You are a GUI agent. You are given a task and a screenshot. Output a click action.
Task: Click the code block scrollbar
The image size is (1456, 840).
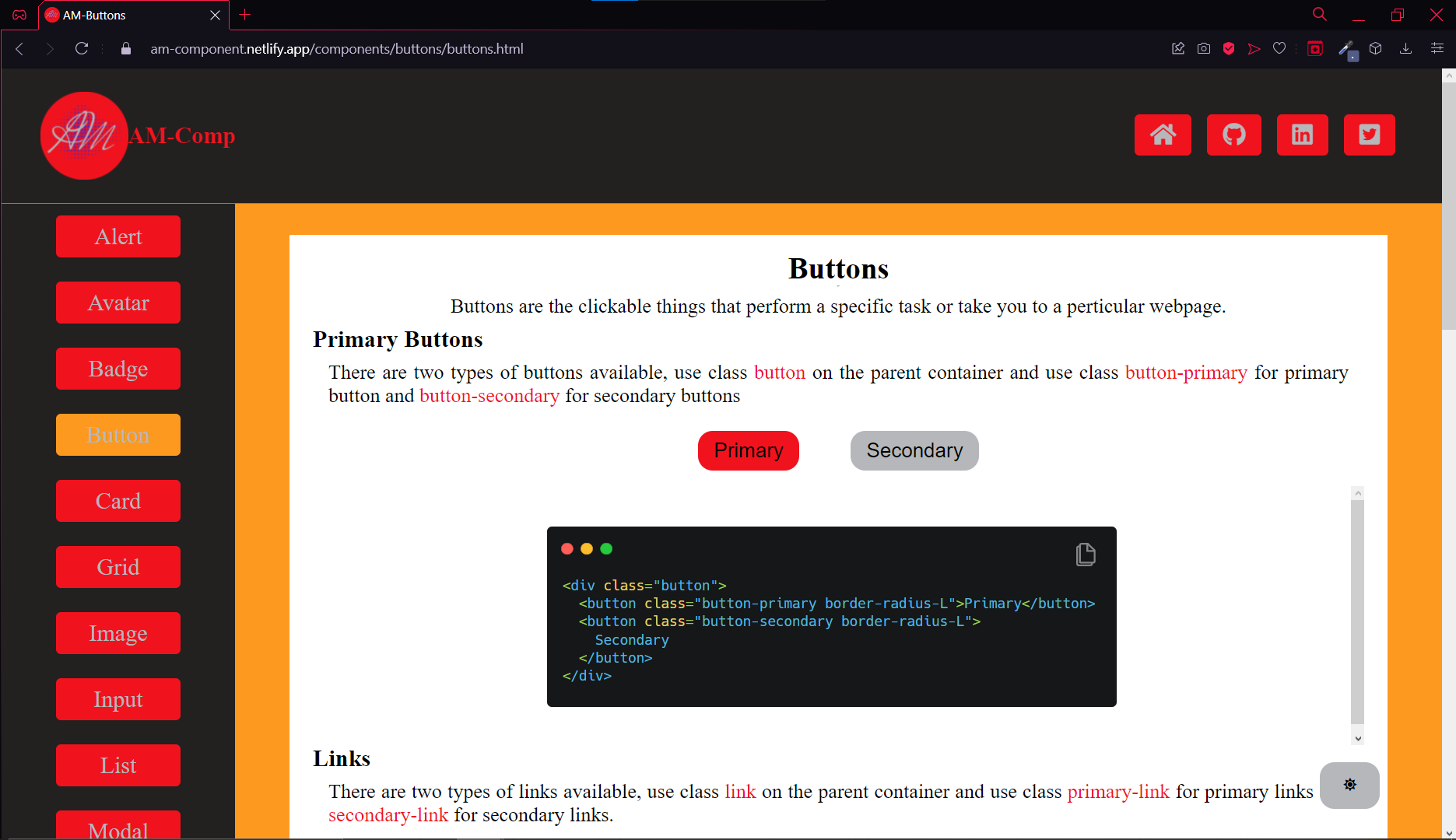click(1358, 614)
